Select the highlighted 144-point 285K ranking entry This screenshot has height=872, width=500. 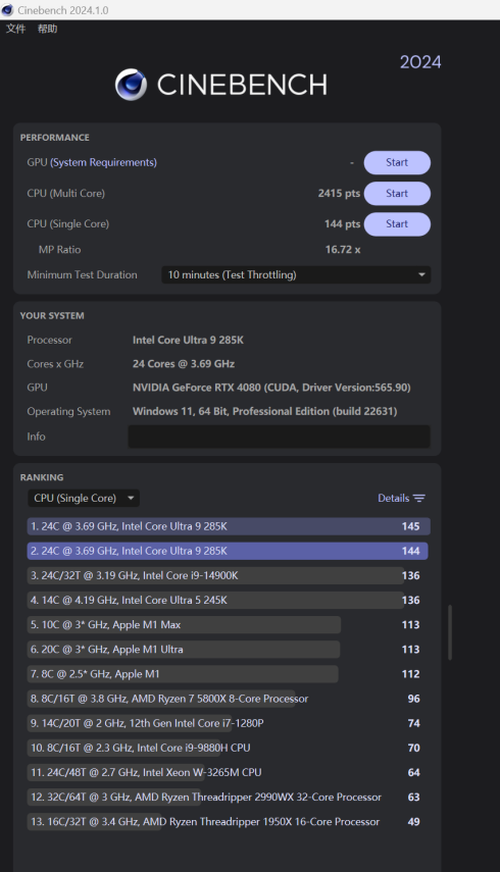point(229,551)
